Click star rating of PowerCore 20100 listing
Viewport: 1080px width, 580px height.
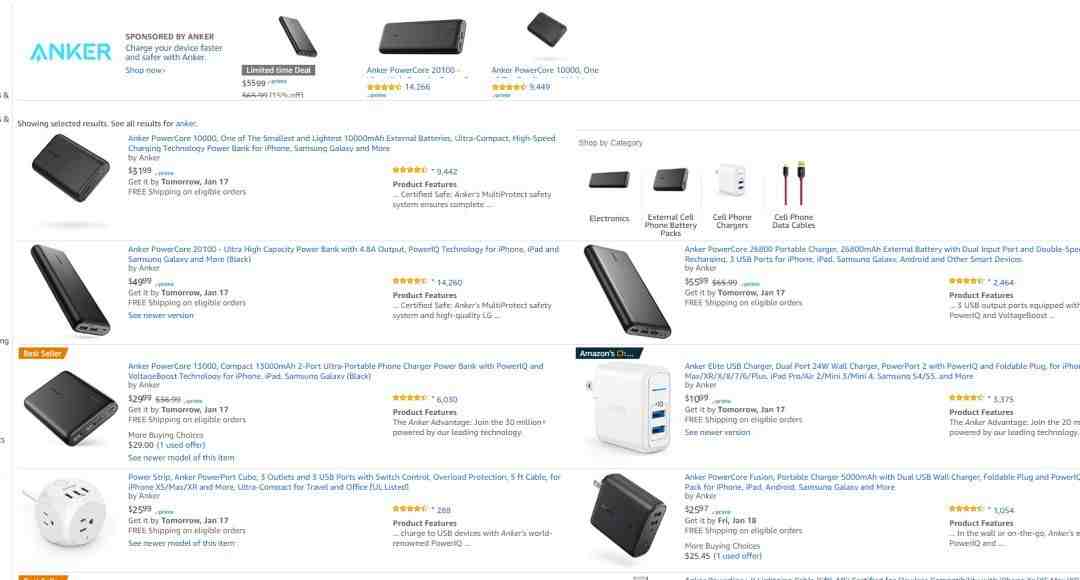pyautogui.click(x=410, y=281)
